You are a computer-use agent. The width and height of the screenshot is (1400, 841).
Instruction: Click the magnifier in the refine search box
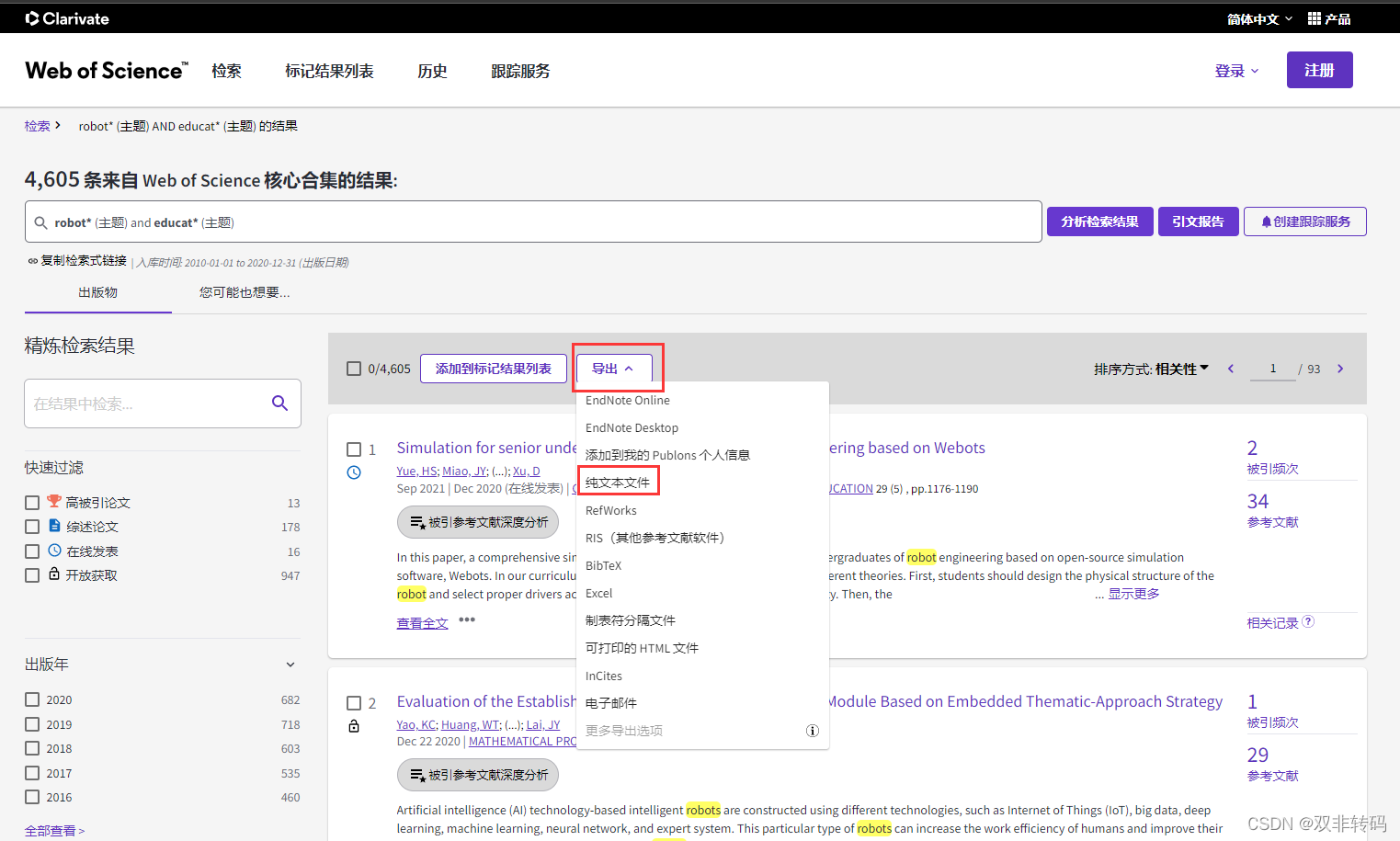[280, 403]
